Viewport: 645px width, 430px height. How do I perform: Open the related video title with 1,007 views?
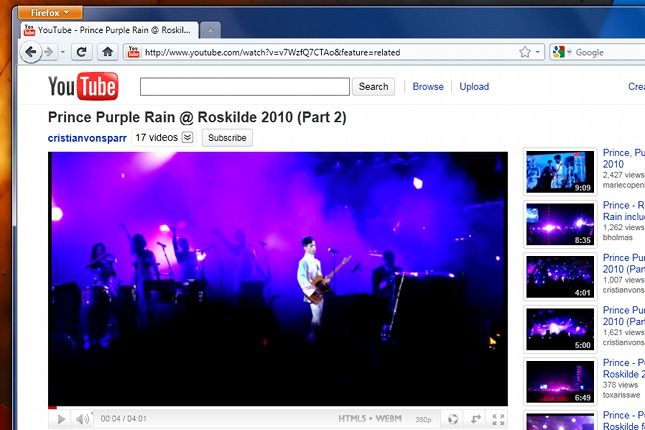tap(624, 263)
